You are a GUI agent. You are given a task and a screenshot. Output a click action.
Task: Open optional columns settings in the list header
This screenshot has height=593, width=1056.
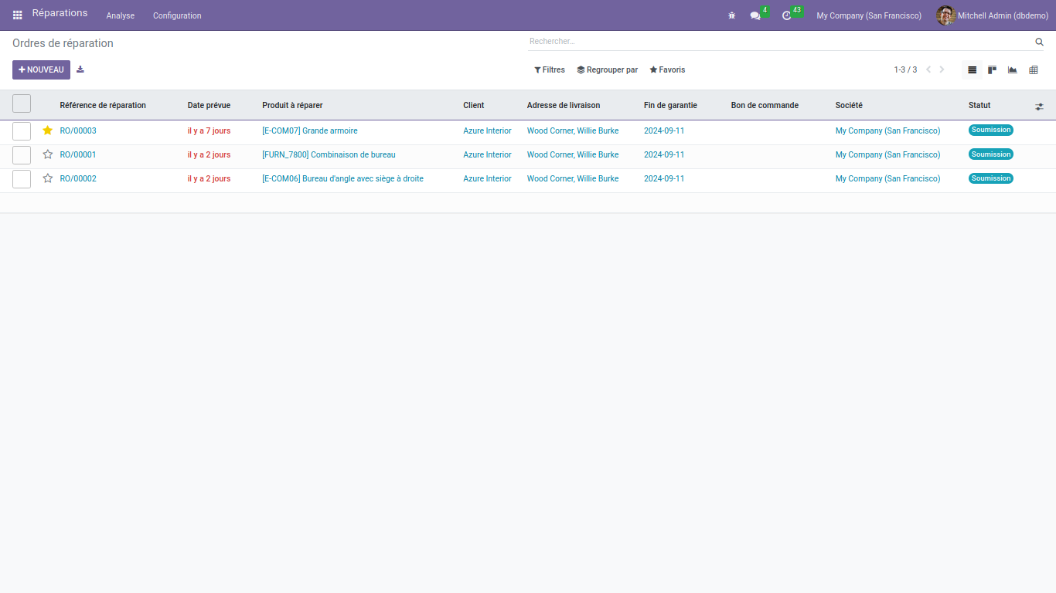tap(1039, 106)
